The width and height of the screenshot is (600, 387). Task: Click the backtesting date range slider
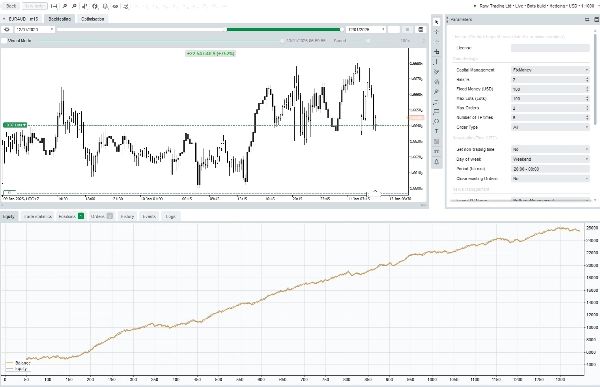coord(200,29)
